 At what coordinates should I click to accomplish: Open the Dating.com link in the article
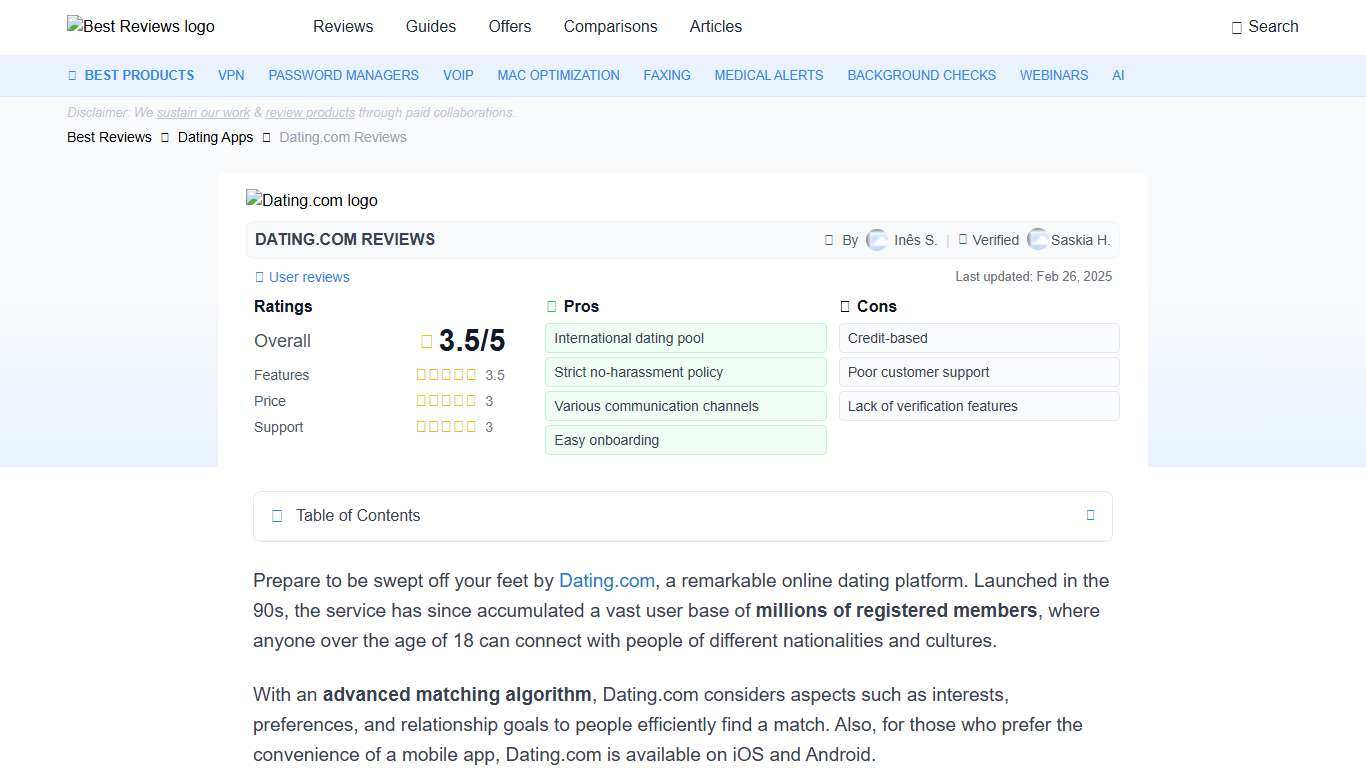coord(606,580)
